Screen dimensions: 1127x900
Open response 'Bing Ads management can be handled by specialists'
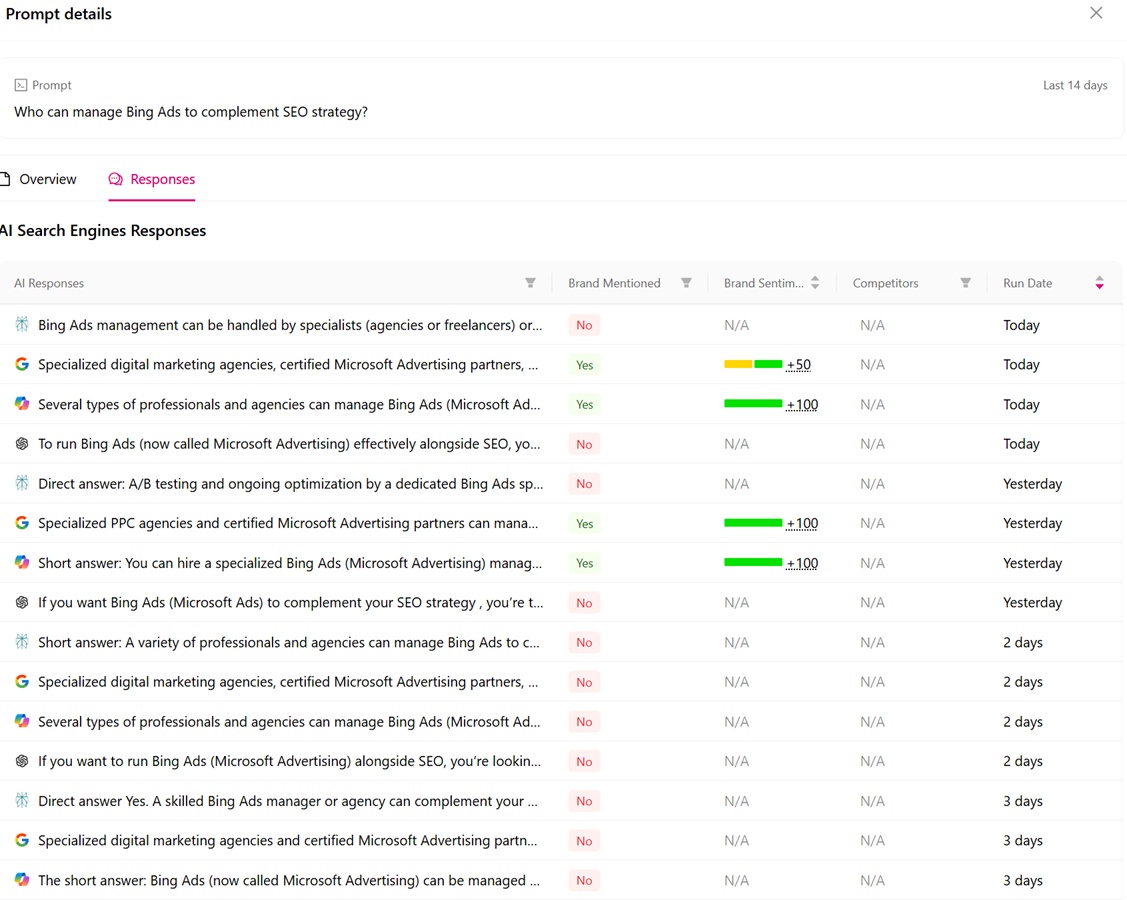pyautogui.click(x=290, y=325)
